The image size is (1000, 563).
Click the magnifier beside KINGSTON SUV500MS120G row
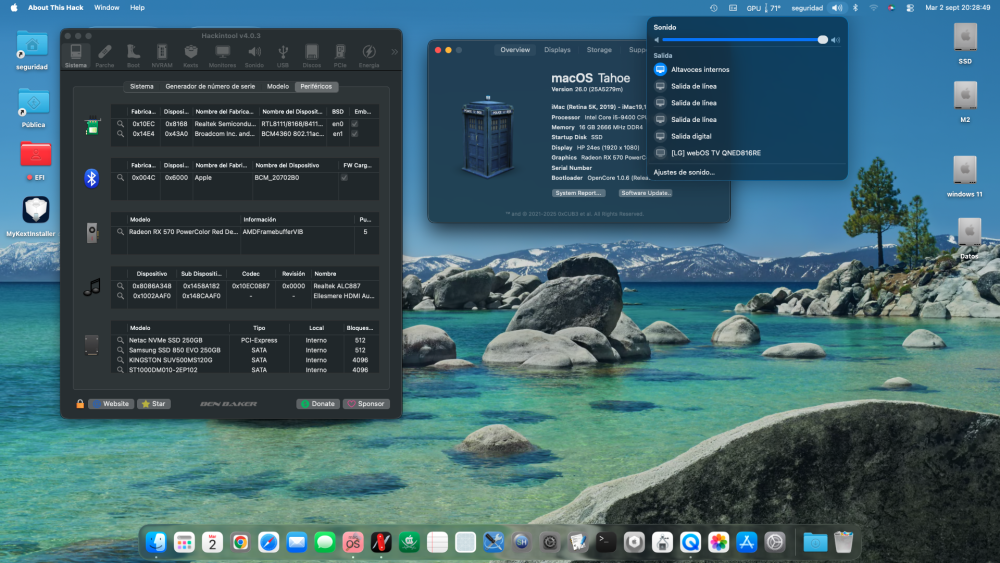[120, 360]
